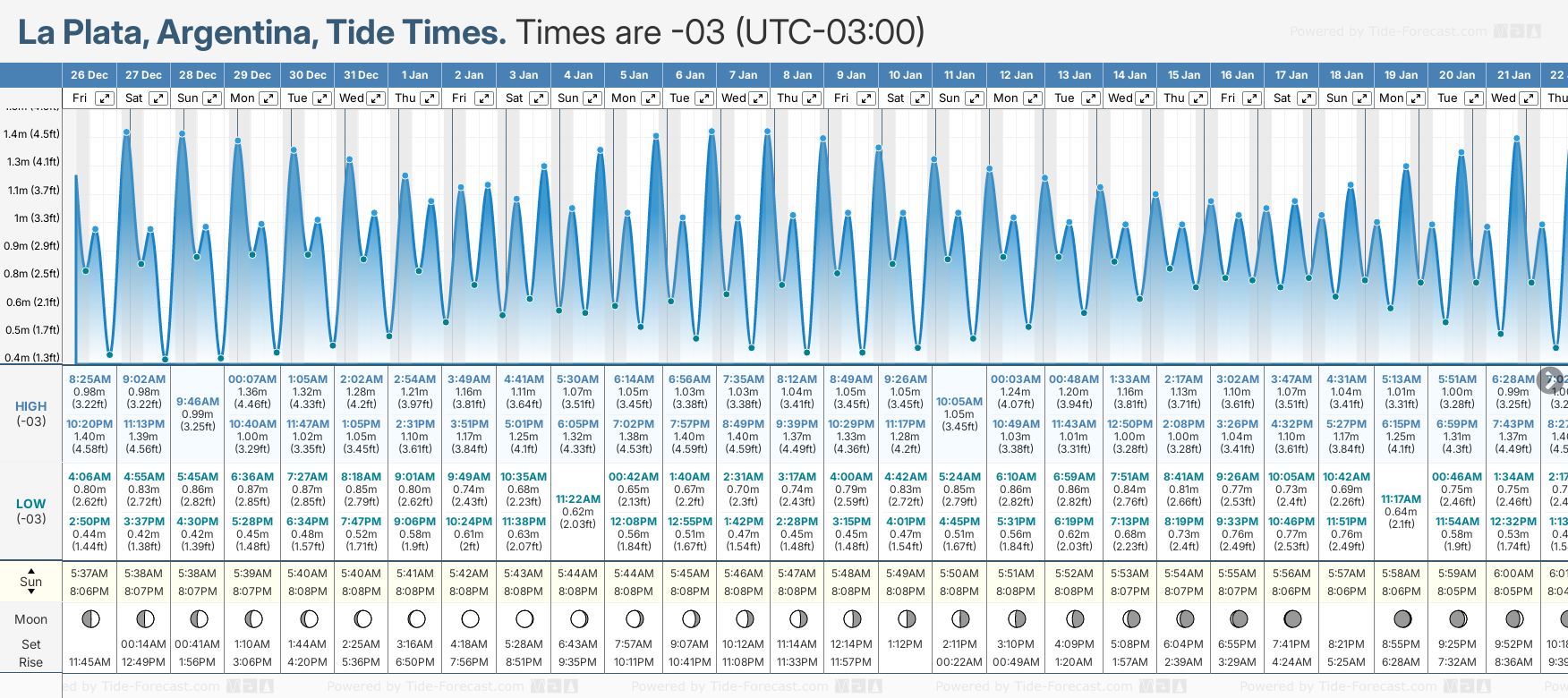The height and width of the screenshot is (698, 1568).
Task: Expand the Friday 26 Dec day view
Action: pos(105,98)
